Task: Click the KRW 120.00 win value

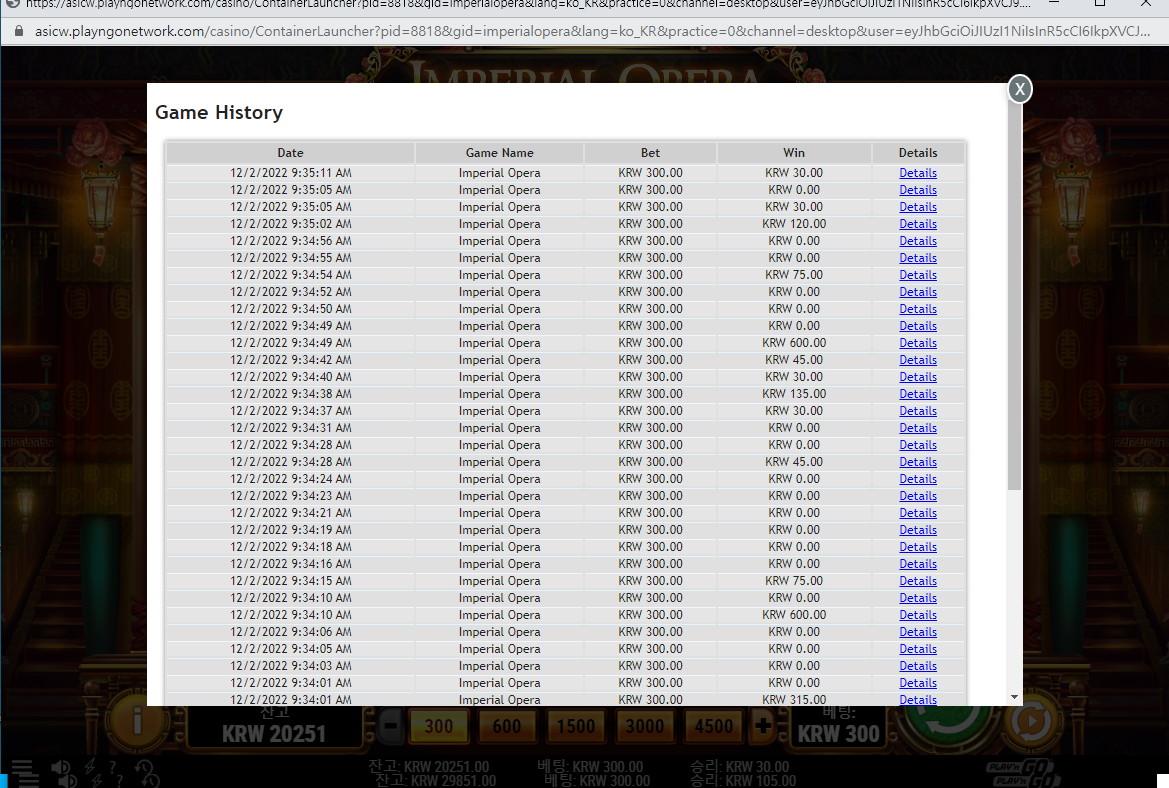Action: 794,224
